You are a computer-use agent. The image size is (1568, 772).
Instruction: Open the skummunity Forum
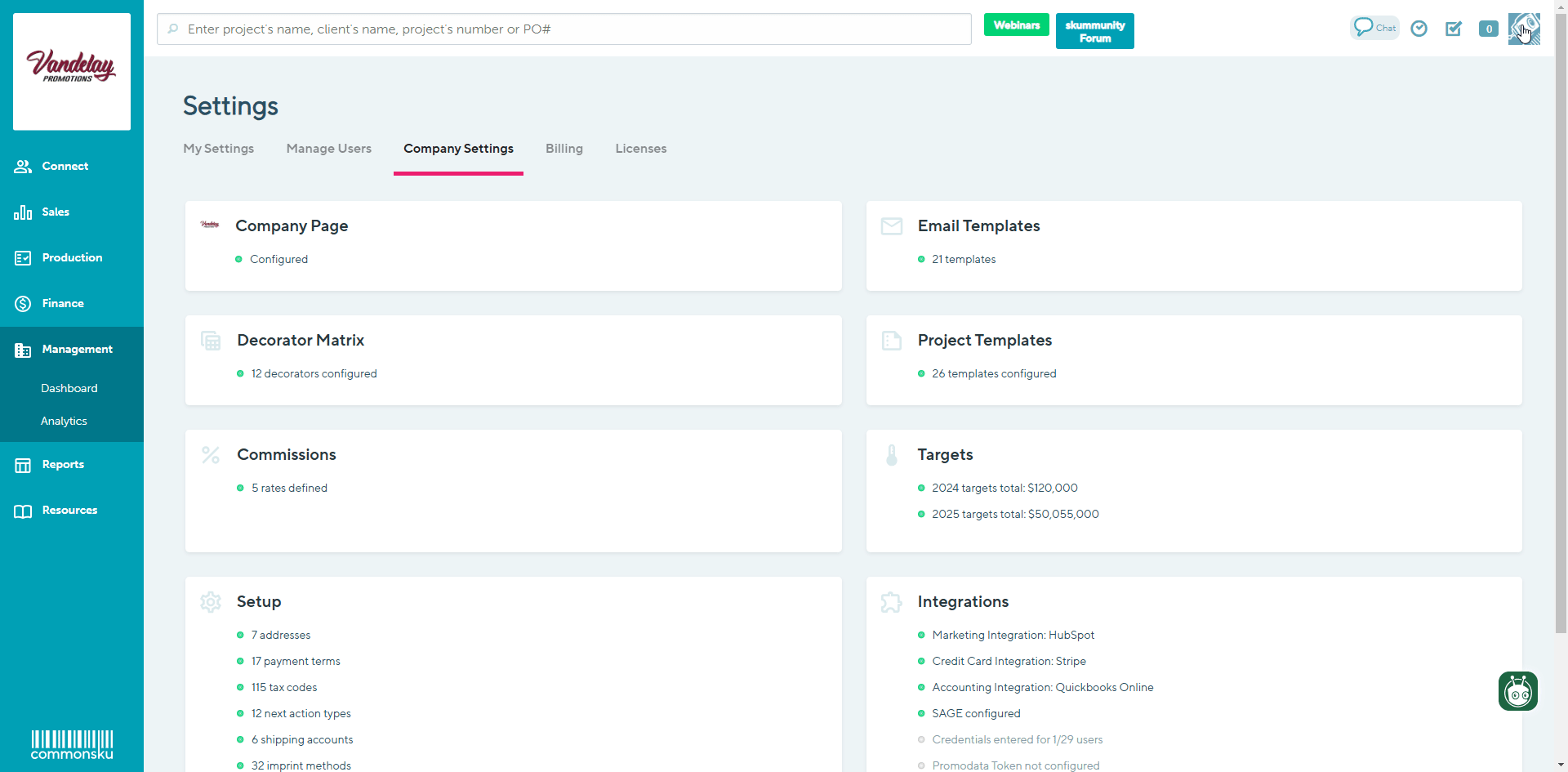click(1094, 30)
